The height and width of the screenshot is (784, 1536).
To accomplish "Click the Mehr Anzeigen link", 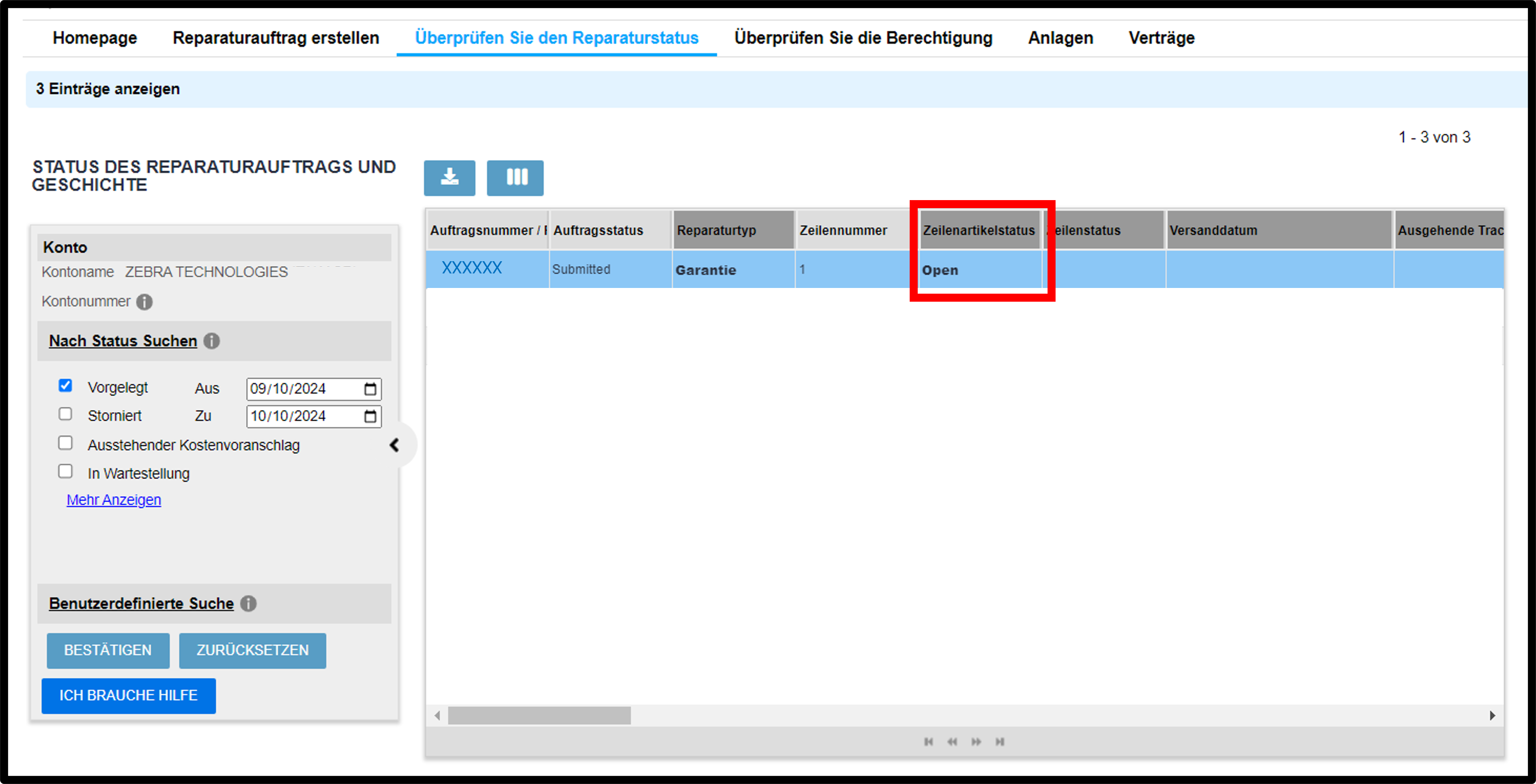I will (x=114, y=499).
